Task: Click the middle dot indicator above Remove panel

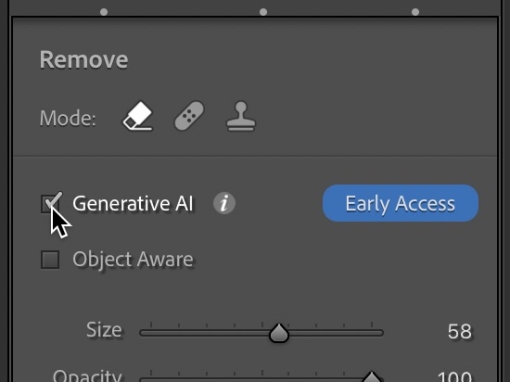Action: (263, 12)
